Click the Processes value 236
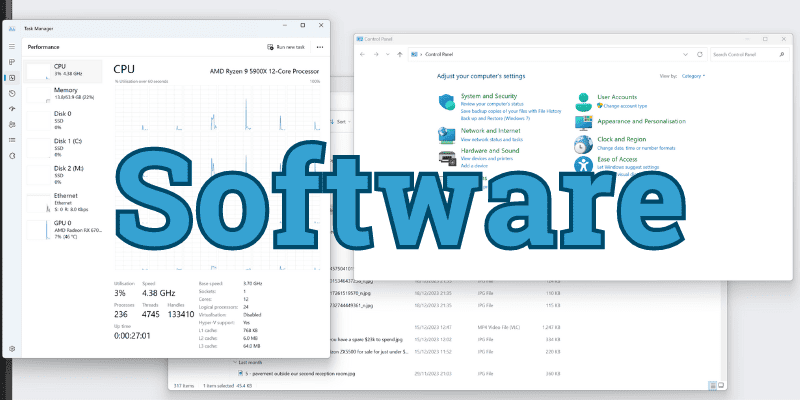Screen dimensions: 800x400 tap(121, 314)
